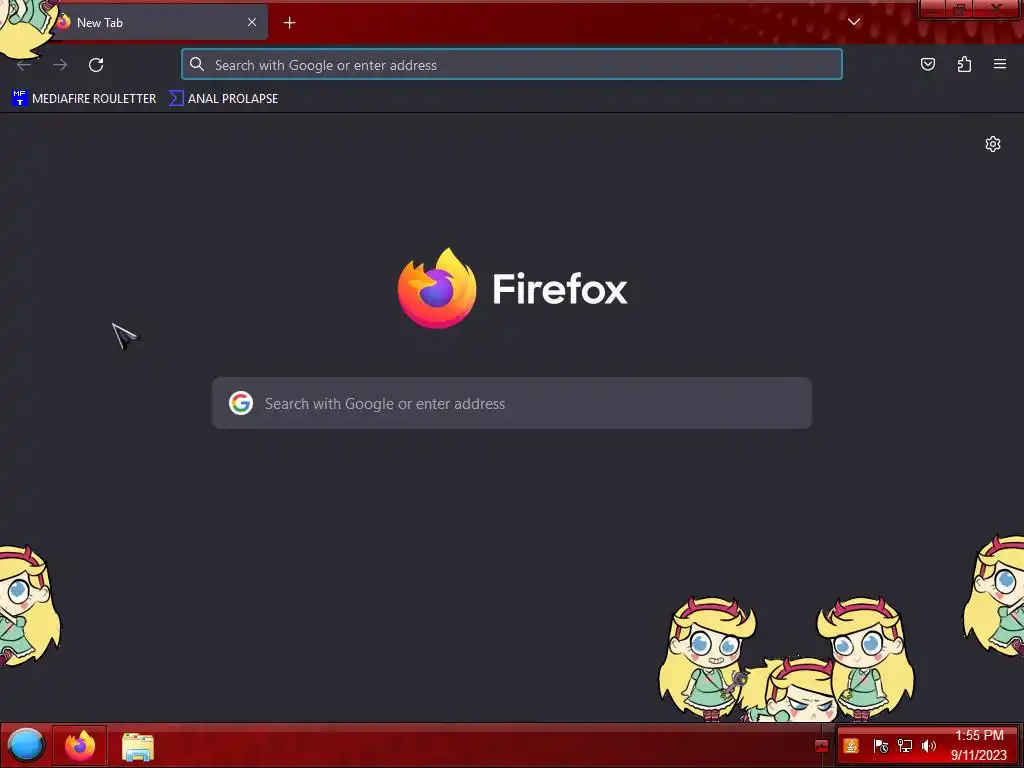Expand the List all tabs chevron
The width and height of the screenshot is (1024, 768).
click(854, 22)
